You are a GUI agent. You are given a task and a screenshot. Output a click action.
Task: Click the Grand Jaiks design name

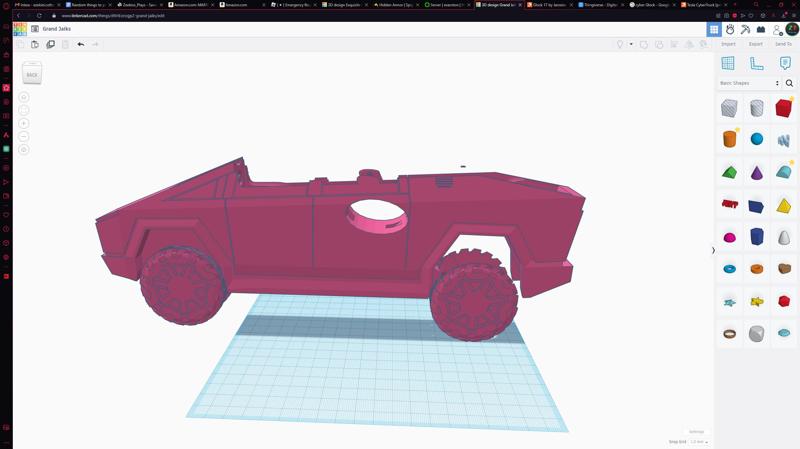(x=57, y=29)
